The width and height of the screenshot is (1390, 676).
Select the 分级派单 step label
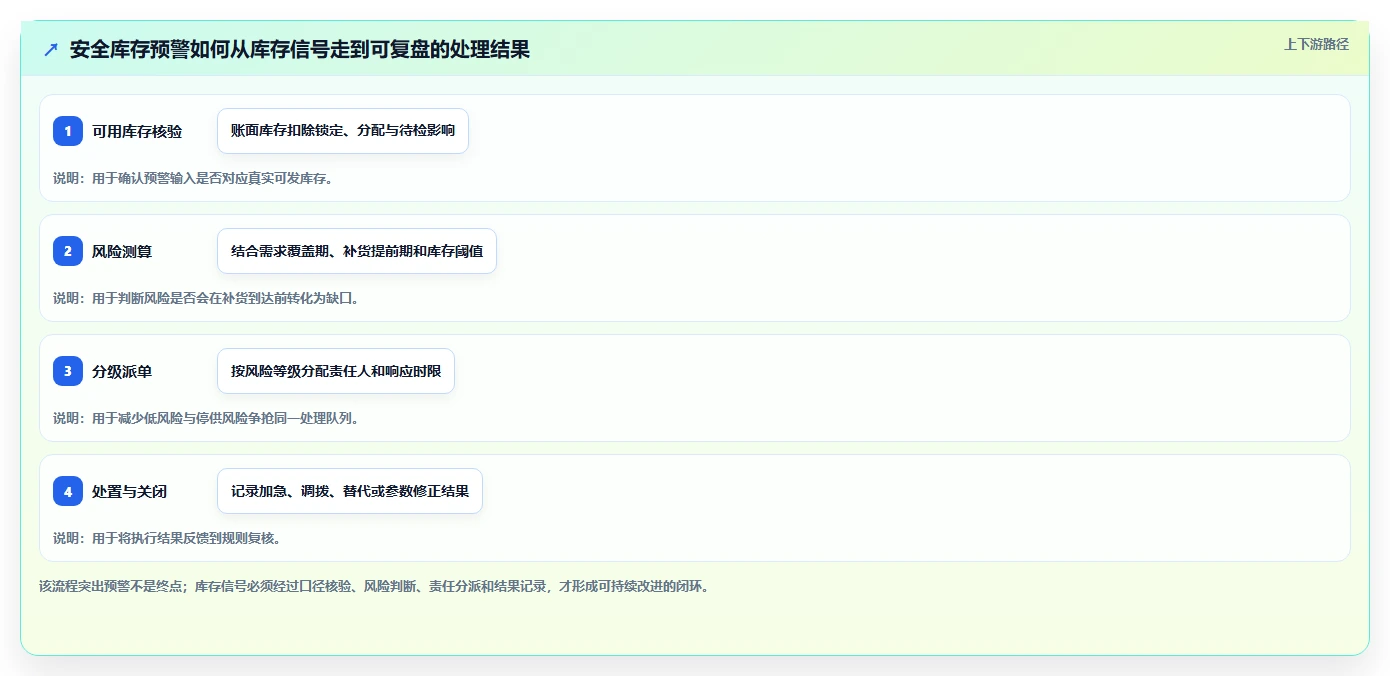point(122,371)
